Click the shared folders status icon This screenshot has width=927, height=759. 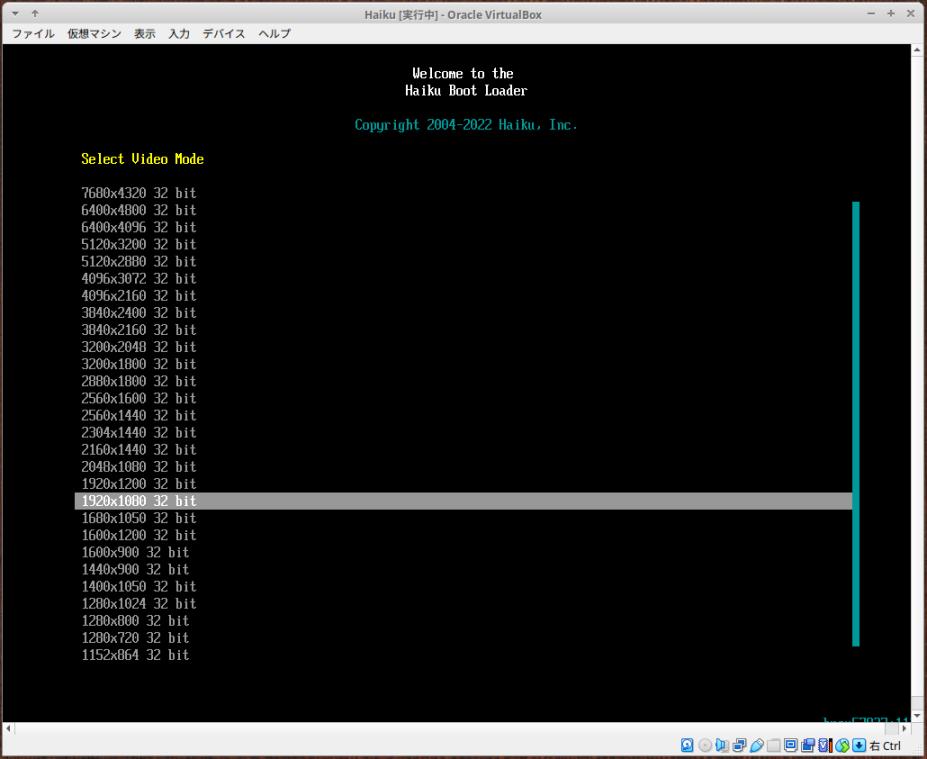pyautogui.click(x=773, y=745)
